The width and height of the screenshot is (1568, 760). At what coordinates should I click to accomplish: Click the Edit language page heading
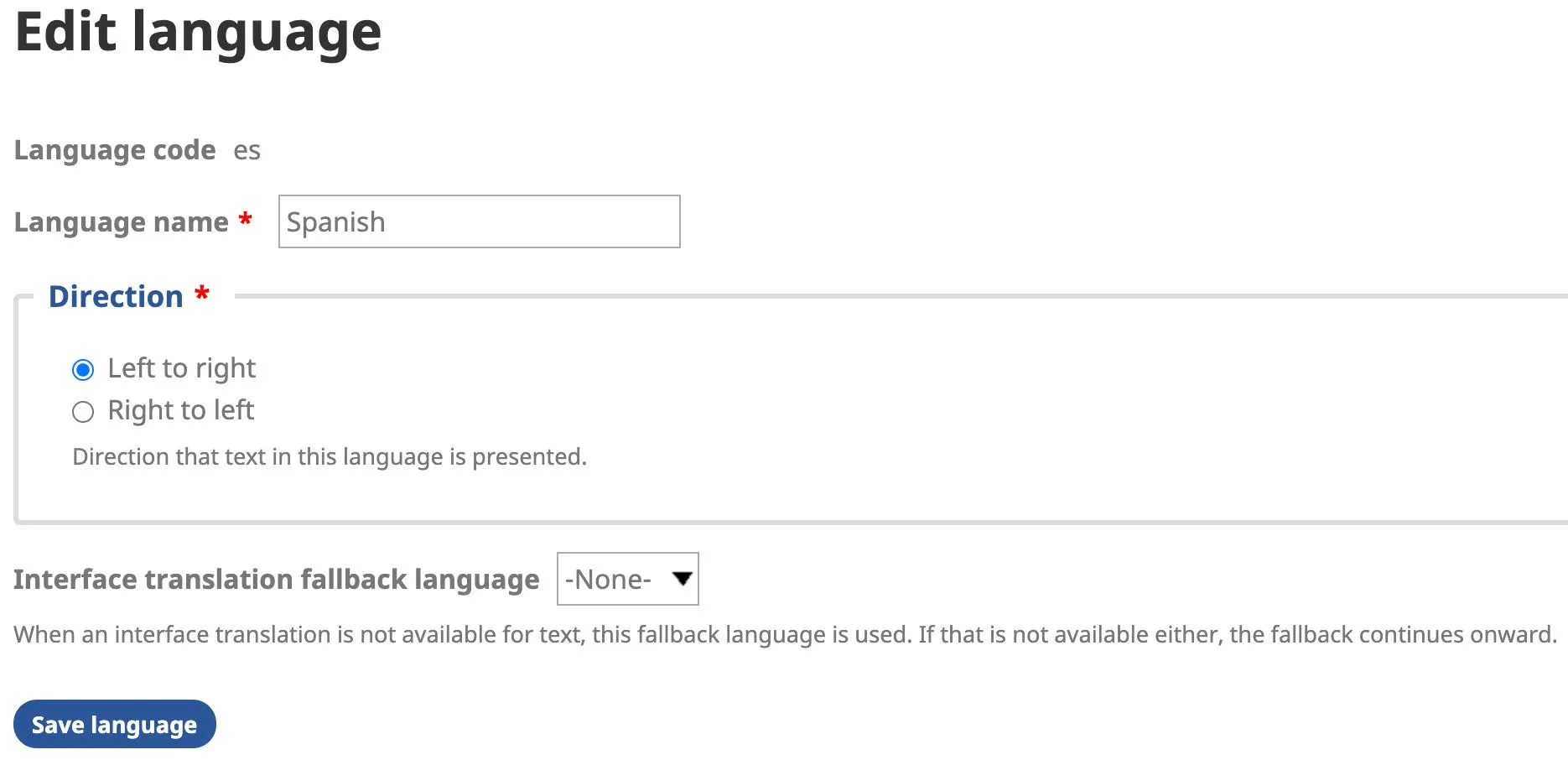tap(199, 33)
